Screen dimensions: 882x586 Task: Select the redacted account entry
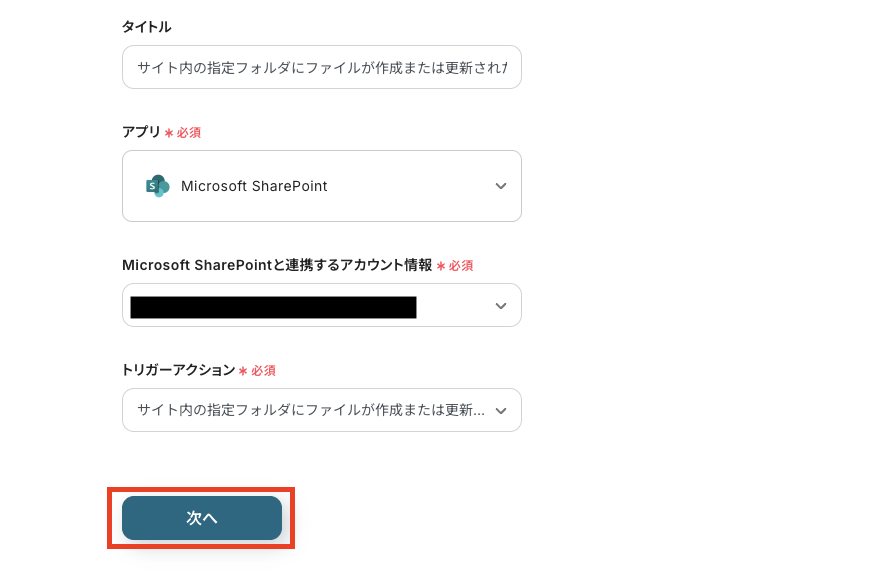click(x=272, y=305)
